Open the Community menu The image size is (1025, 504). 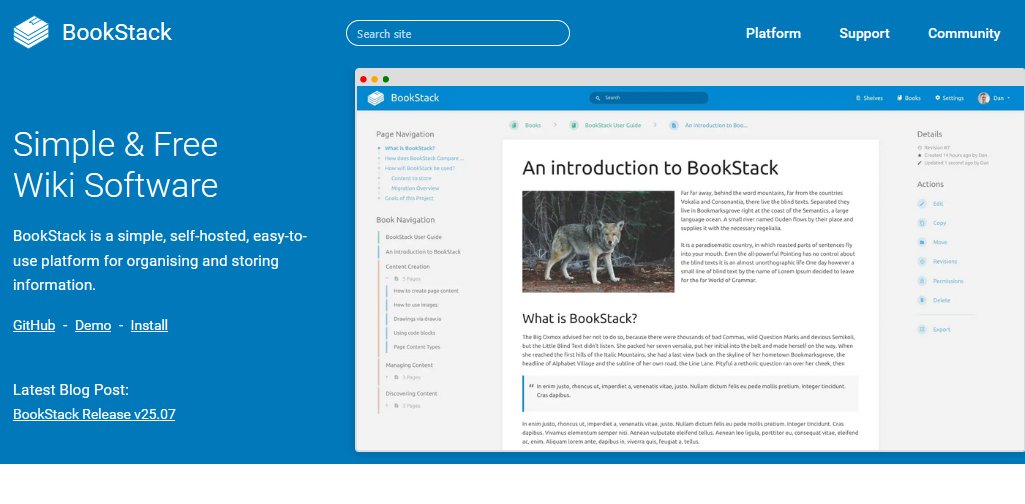tap(963, 33)
